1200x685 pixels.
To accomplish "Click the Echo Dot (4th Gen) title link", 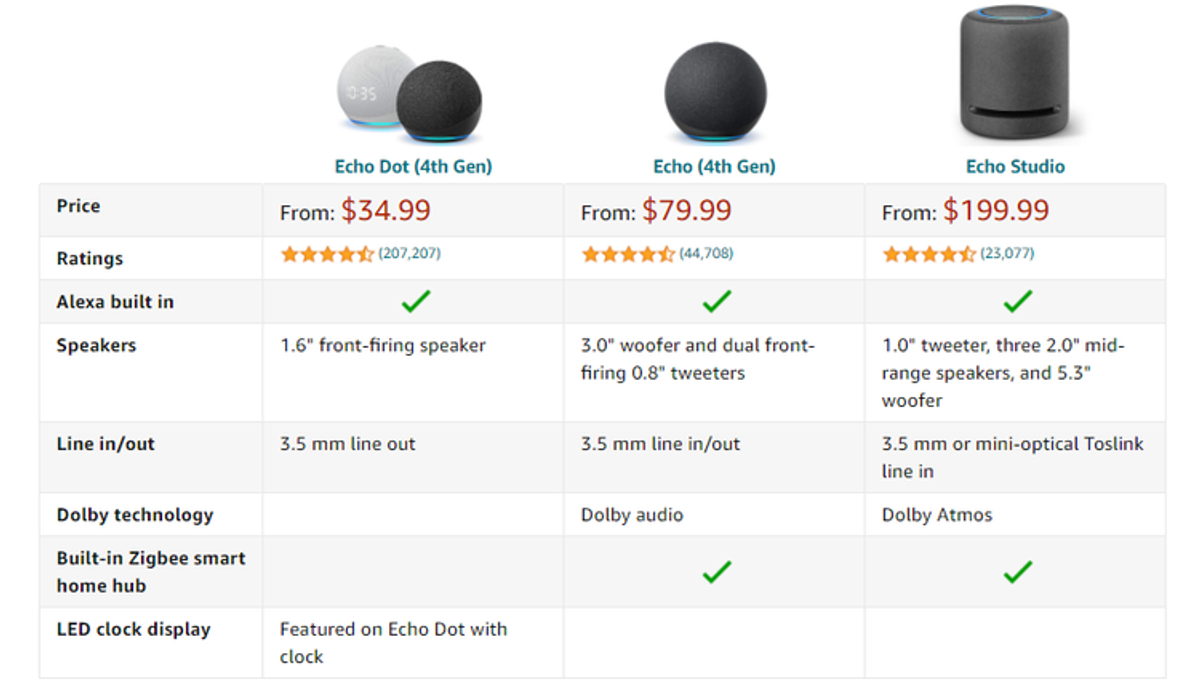I will tap(413, 167).
